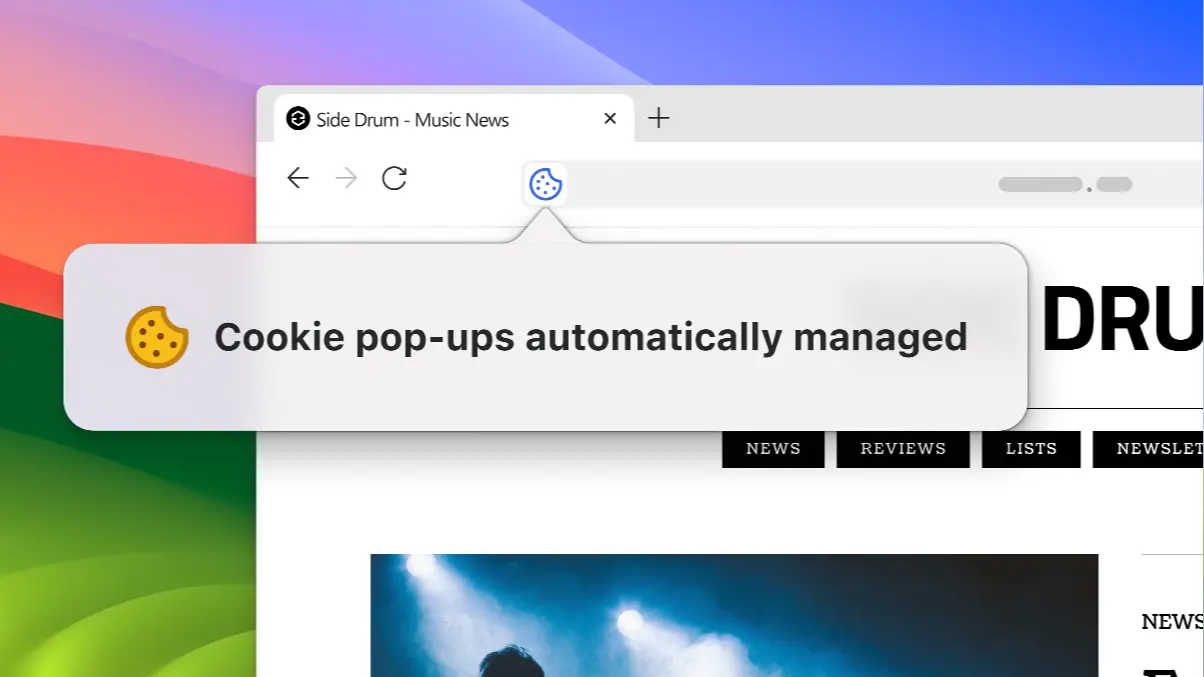Click the cookie icon in the notification popup
The height and width of the screenshot is (677, 1204).
click(156, 336)
